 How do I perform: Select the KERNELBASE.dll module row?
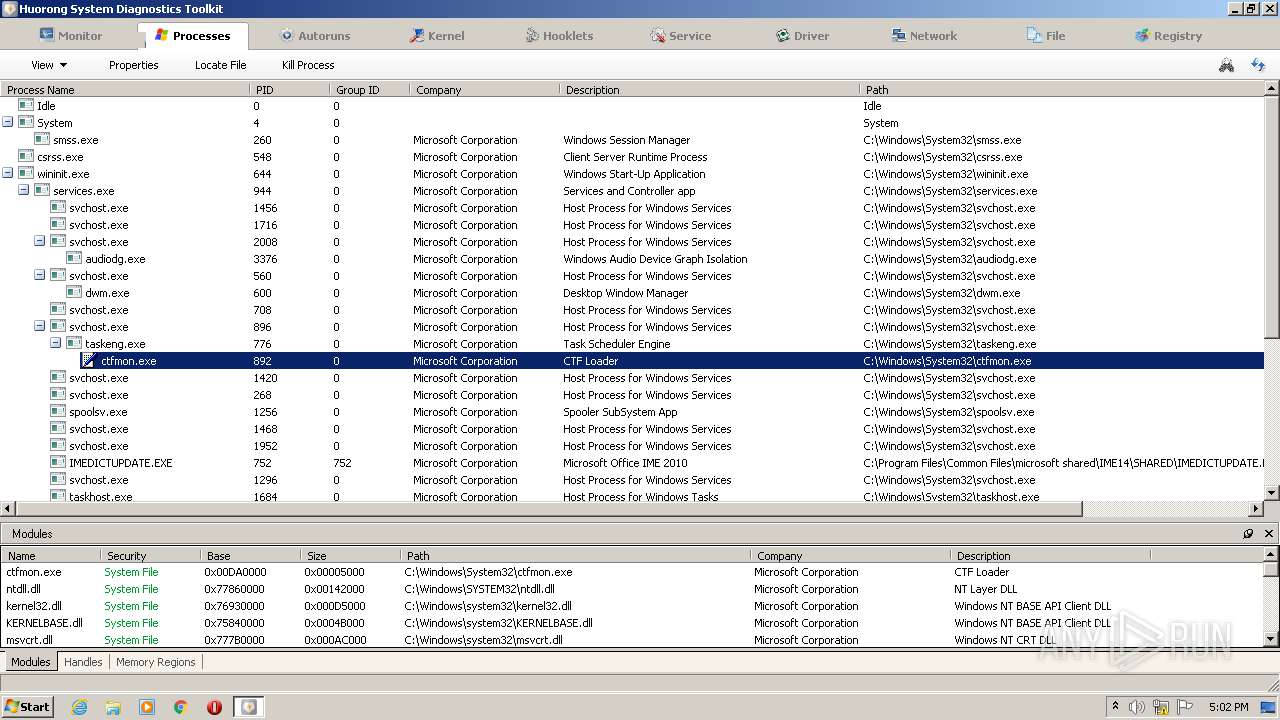tap(632, 623)
